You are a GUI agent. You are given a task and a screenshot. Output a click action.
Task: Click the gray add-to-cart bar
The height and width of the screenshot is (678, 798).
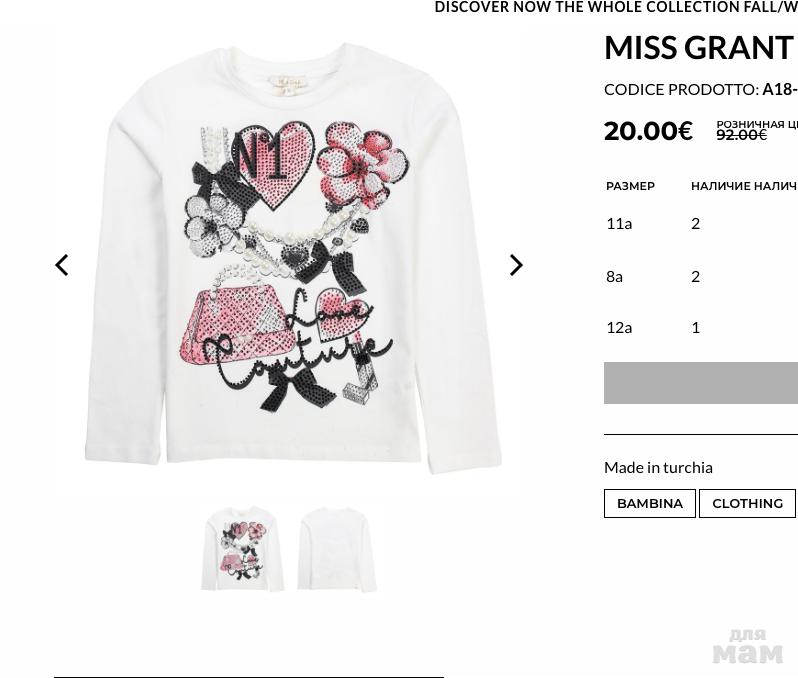pyautogui.click(x=701, y=383)
